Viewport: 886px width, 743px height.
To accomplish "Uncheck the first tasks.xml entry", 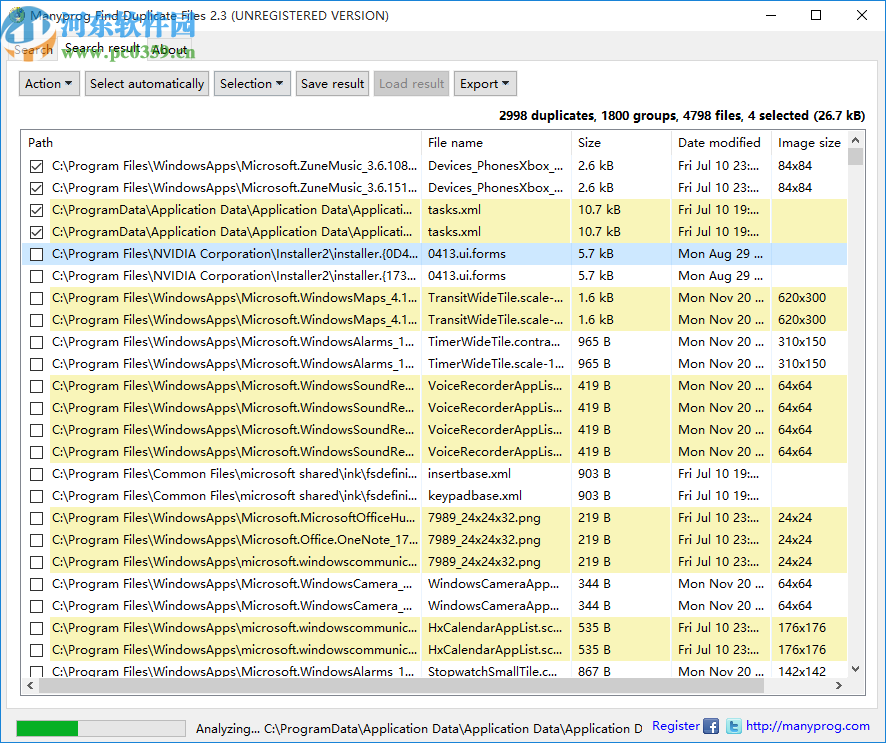I will (x=36, y=210).
